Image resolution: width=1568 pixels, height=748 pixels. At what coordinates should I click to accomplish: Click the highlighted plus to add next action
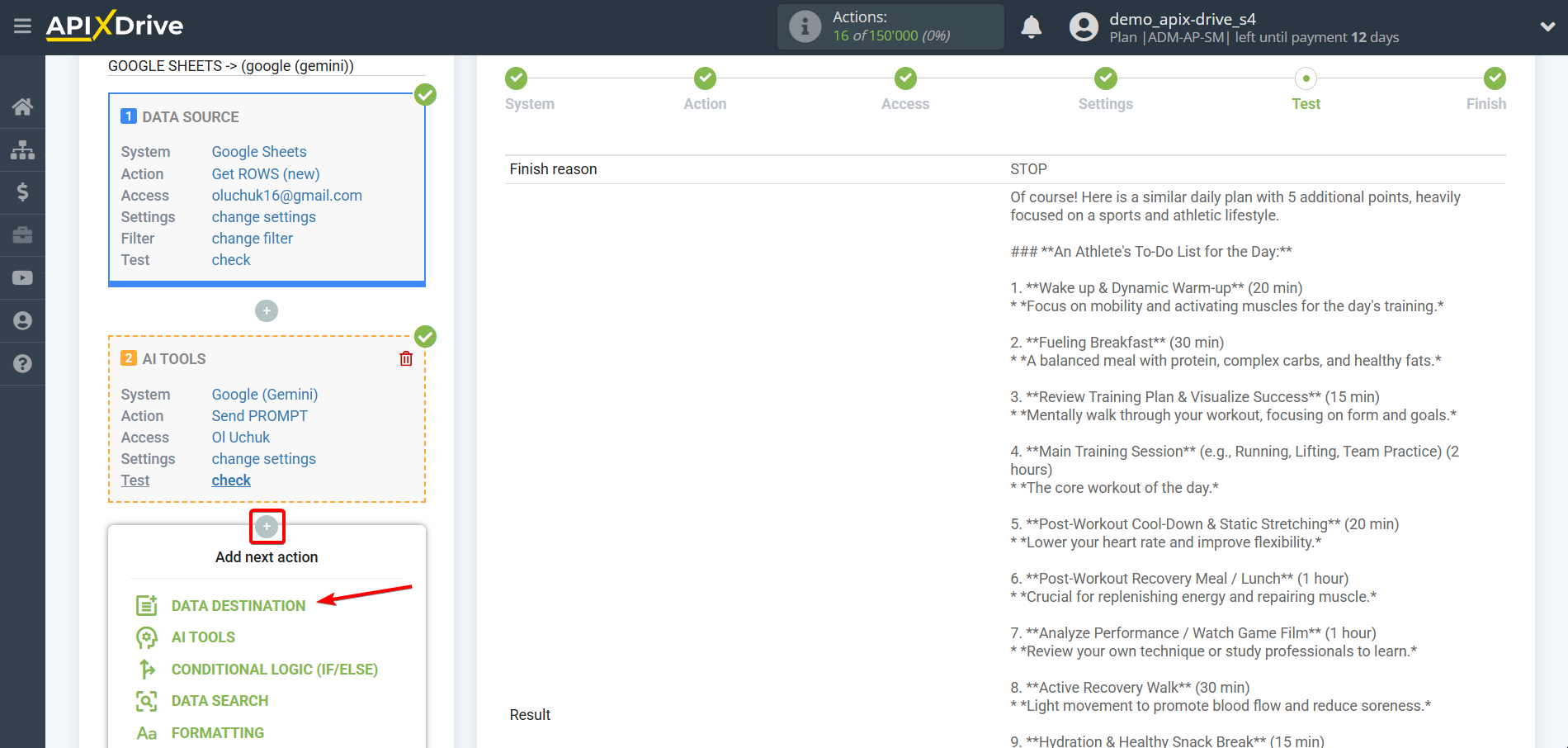coord(266,526)
